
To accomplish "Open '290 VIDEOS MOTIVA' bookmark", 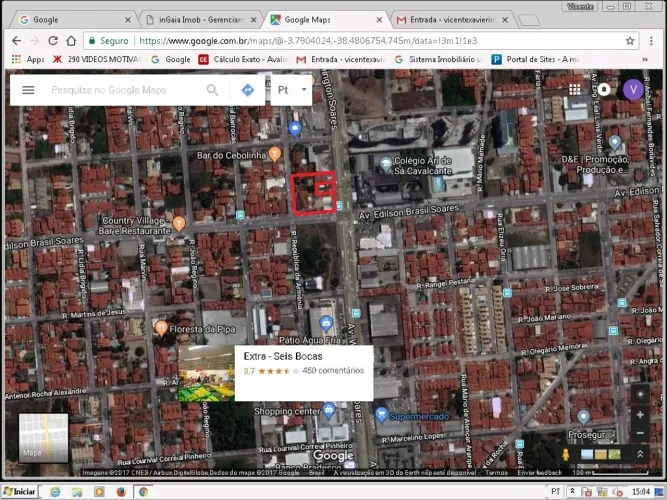I will pos(97,59).
